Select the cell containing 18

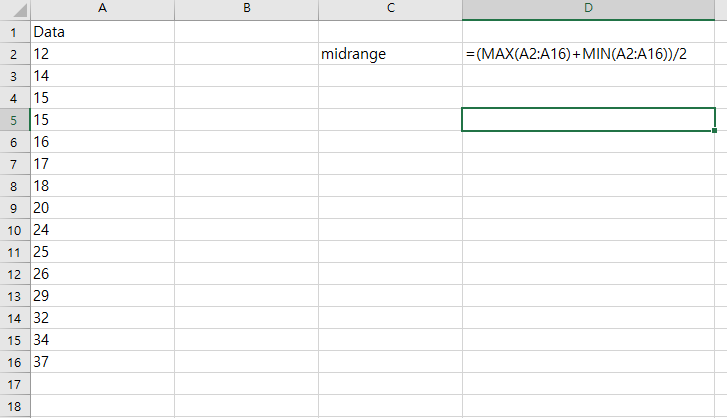point(102,186)
